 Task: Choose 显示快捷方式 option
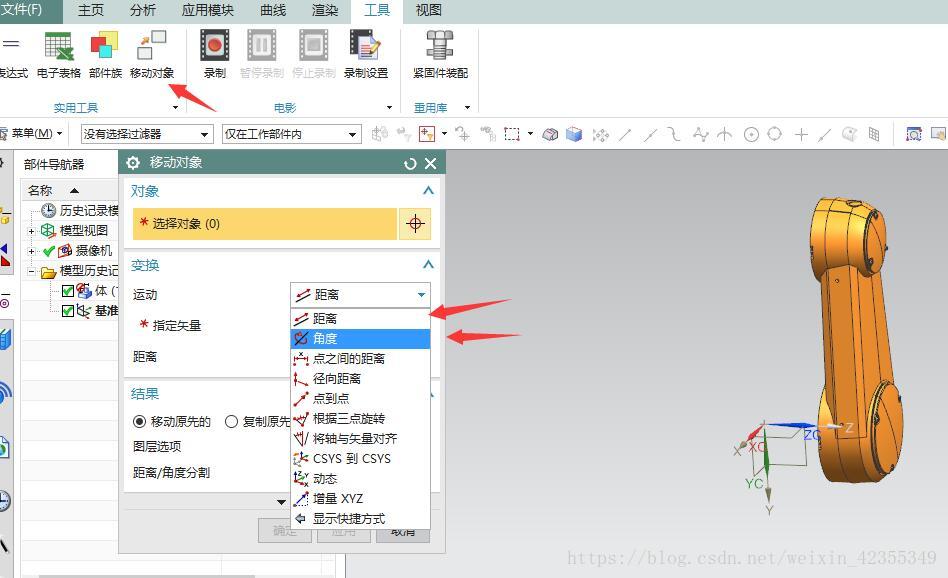pos(360,518)
